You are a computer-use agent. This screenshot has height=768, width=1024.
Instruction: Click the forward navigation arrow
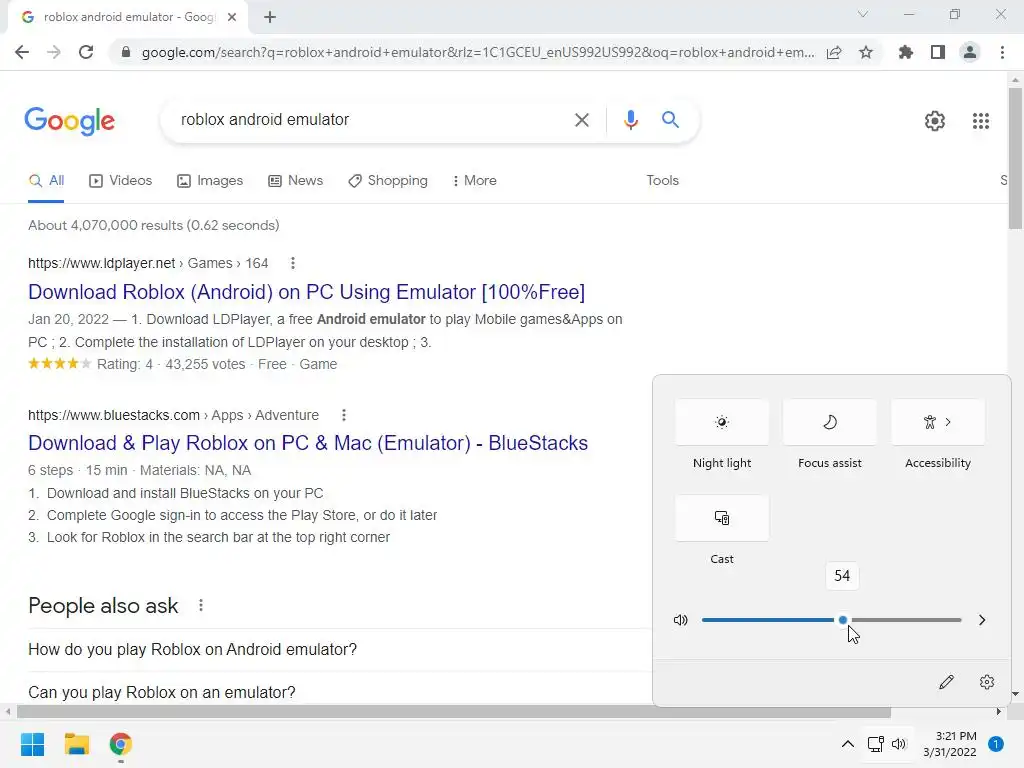pos(54,52)
